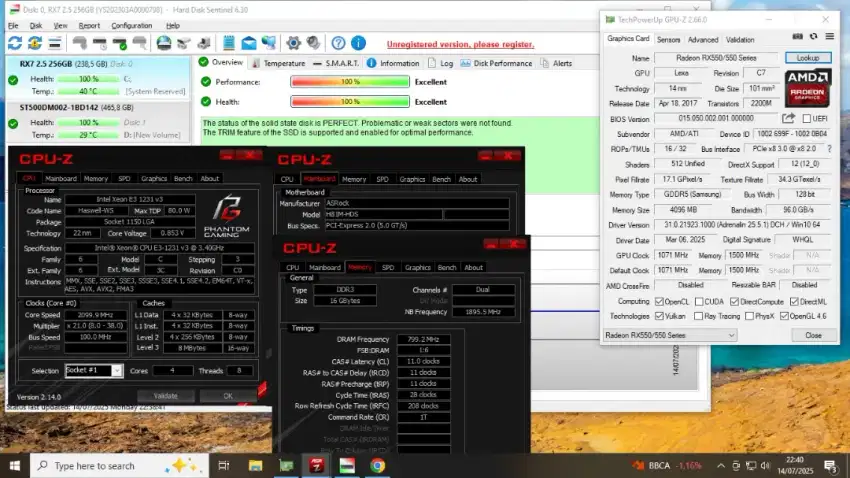
Task: Switch to the Temperature tab
Action: (x=278, y=63)
